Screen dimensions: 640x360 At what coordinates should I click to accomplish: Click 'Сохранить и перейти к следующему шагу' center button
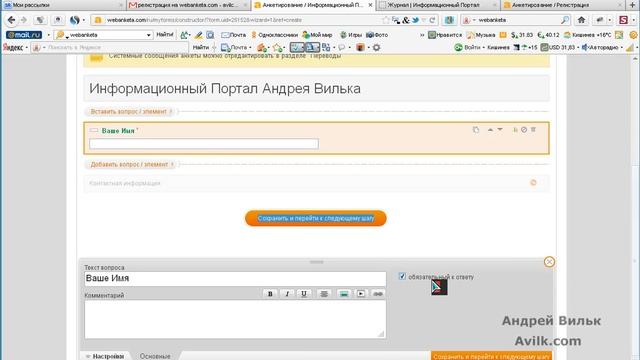click(316, 218)
